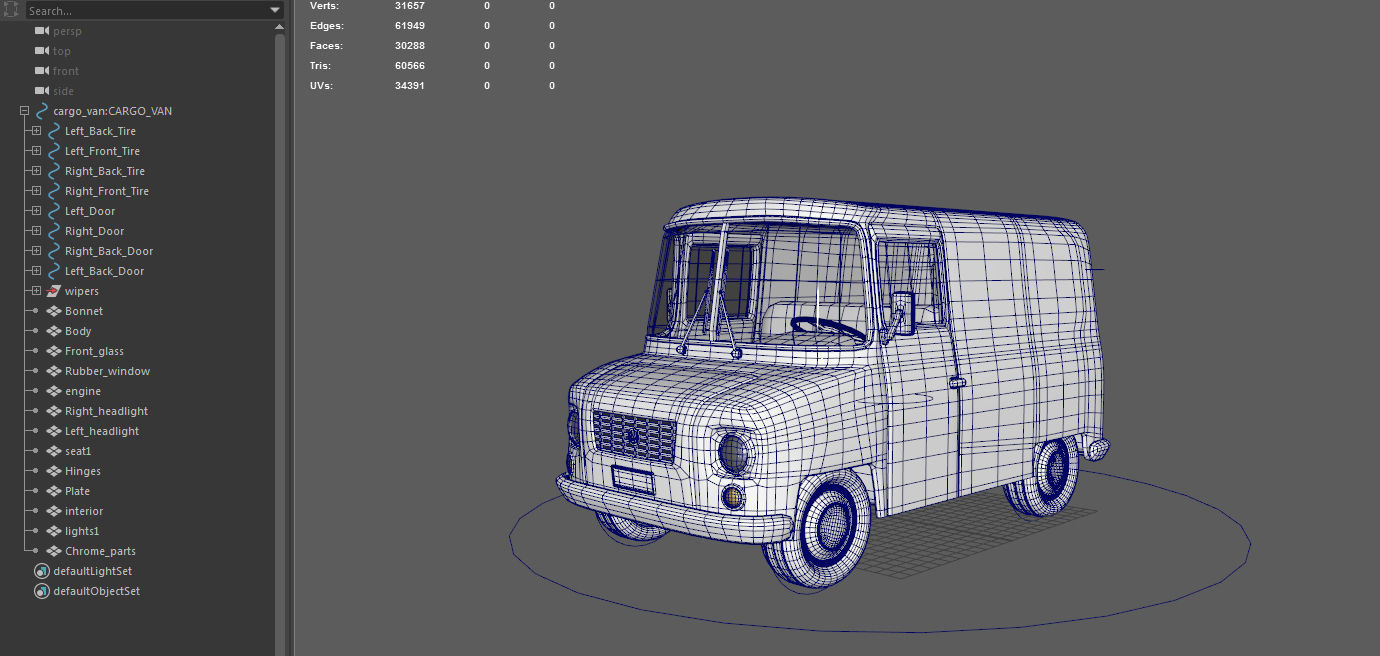Select Right_Back_Door in the Outliner
The image size is (1380, 656).
pos(107,251)
